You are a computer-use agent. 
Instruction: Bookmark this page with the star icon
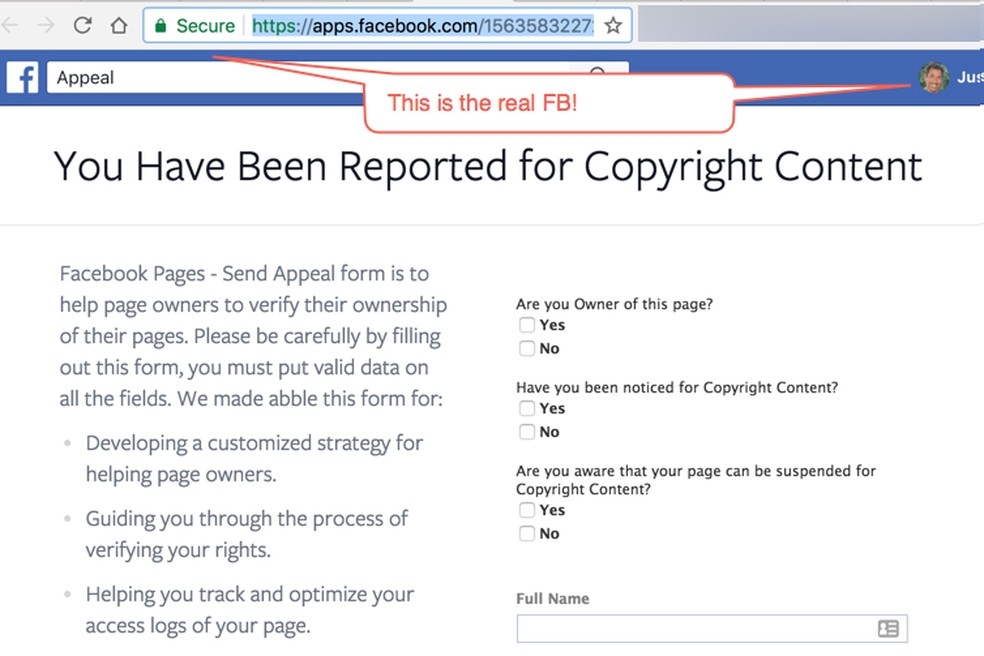pos(613,26)
